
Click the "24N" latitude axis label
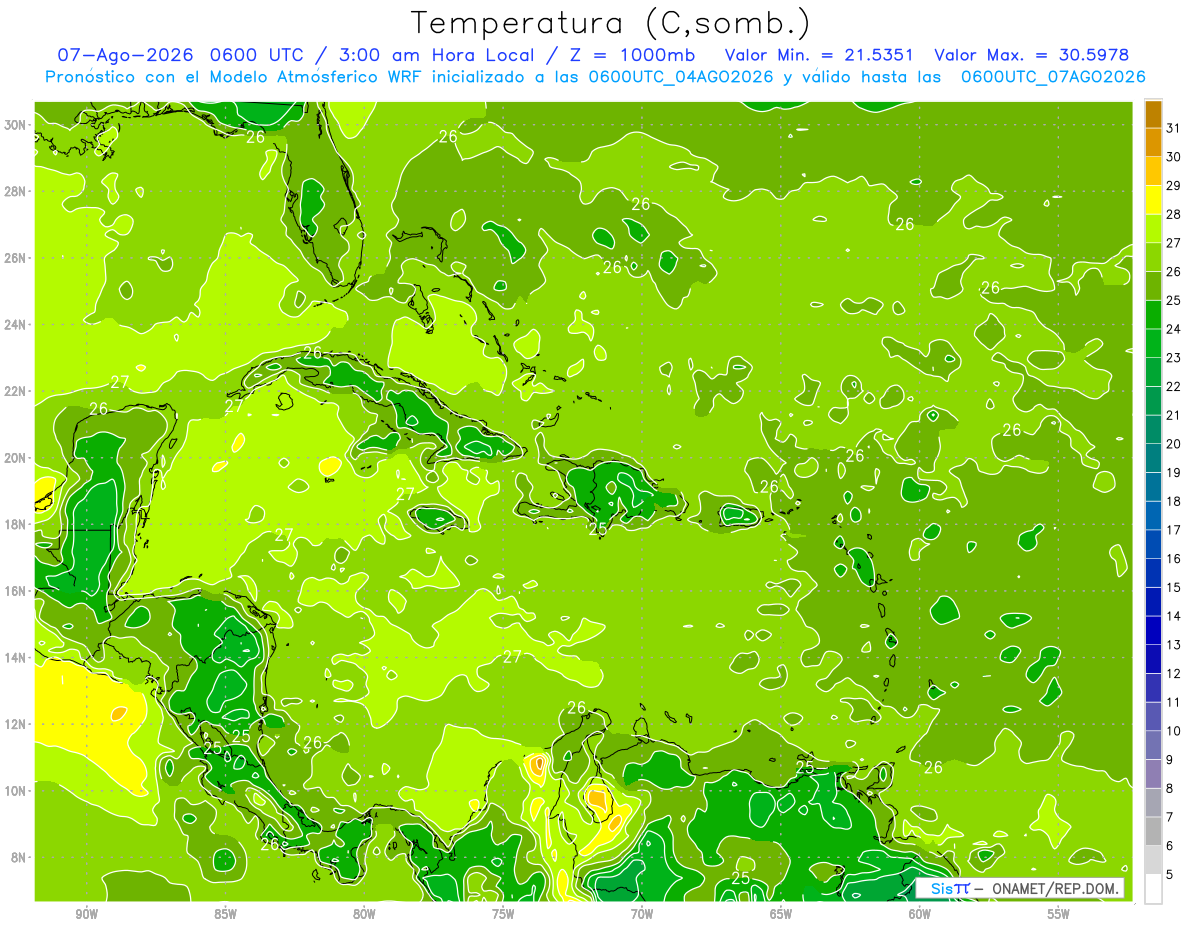click(x=17, y=325)
